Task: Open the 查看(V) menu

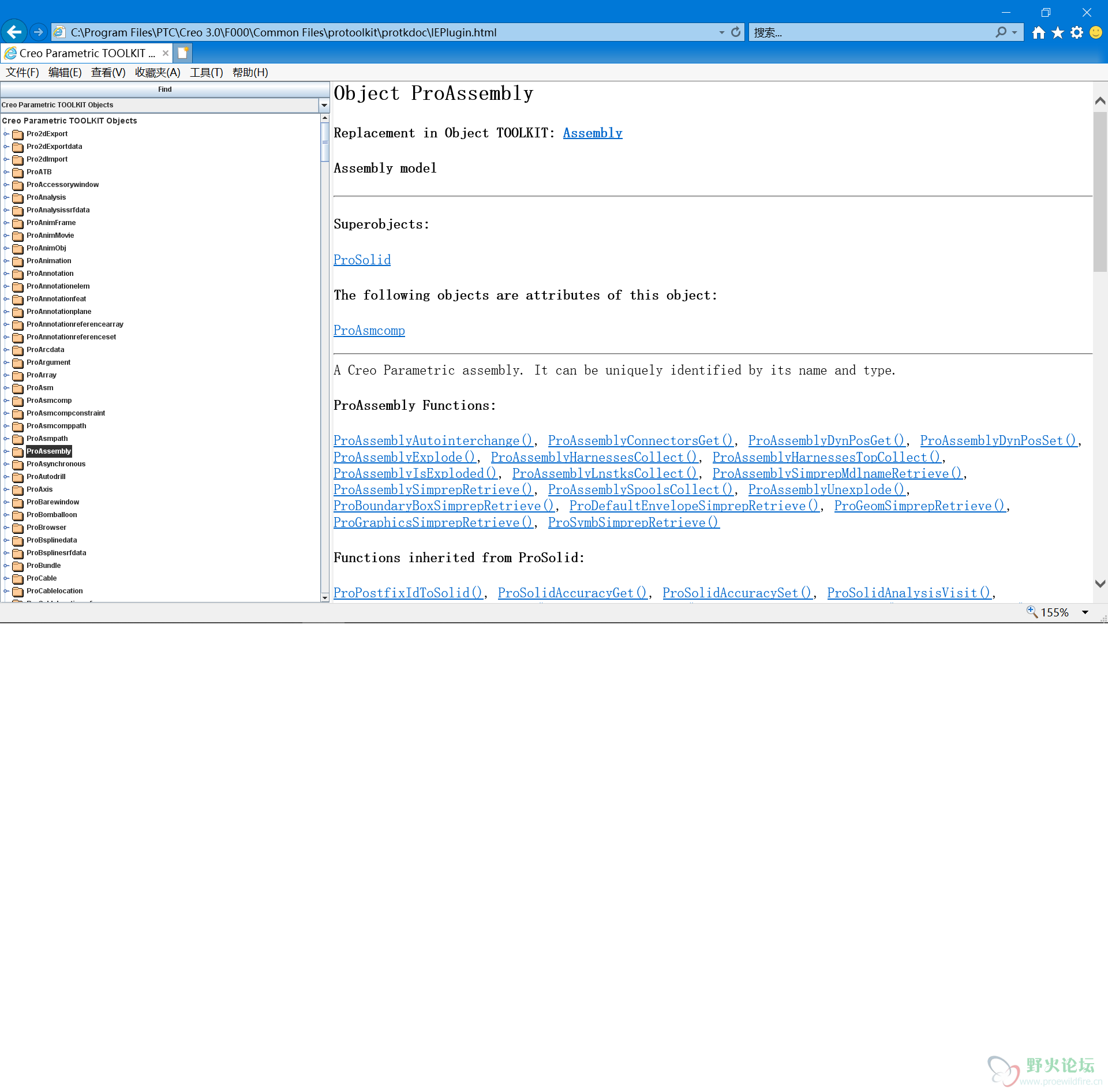Action: pos(108,72)
